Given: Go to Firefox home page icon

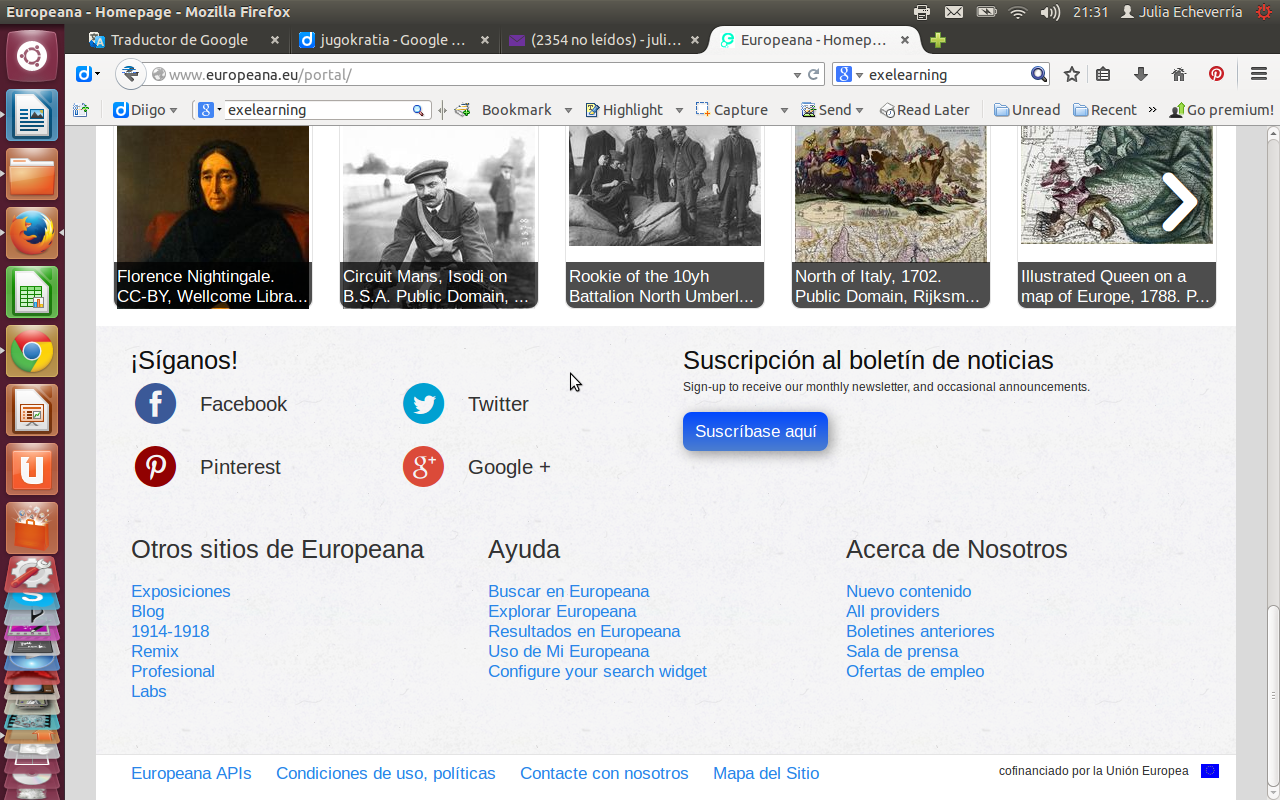Looking at the screenshot, I should coord(1178,74).
